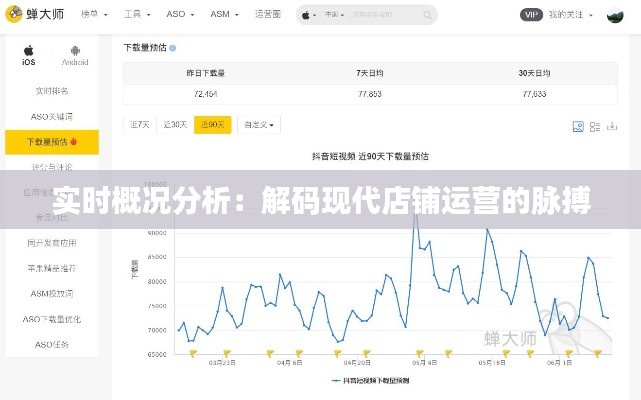Viewport: 641px width, 400px height.
Task: Open the user avatar profile
Action: (619, 14)
